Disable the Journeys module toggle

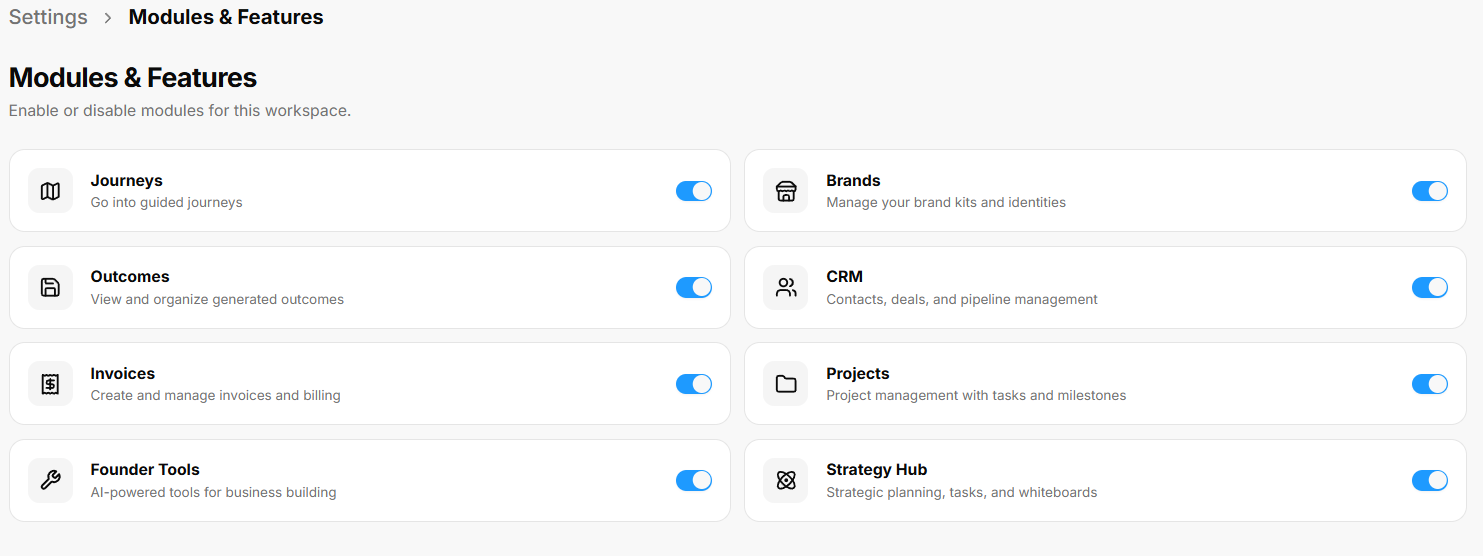694,191
